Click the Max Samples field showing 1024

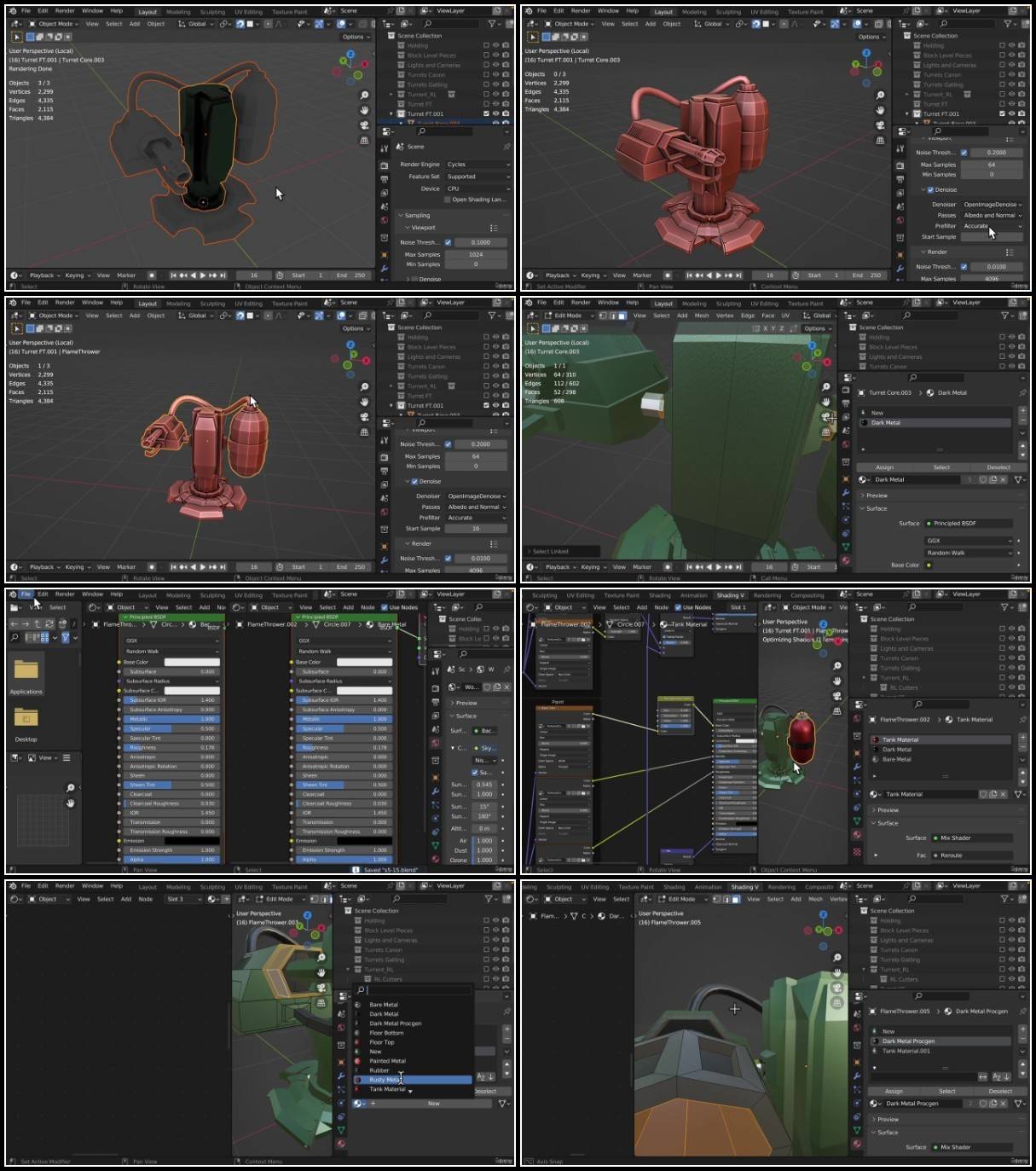click(475, 254)
